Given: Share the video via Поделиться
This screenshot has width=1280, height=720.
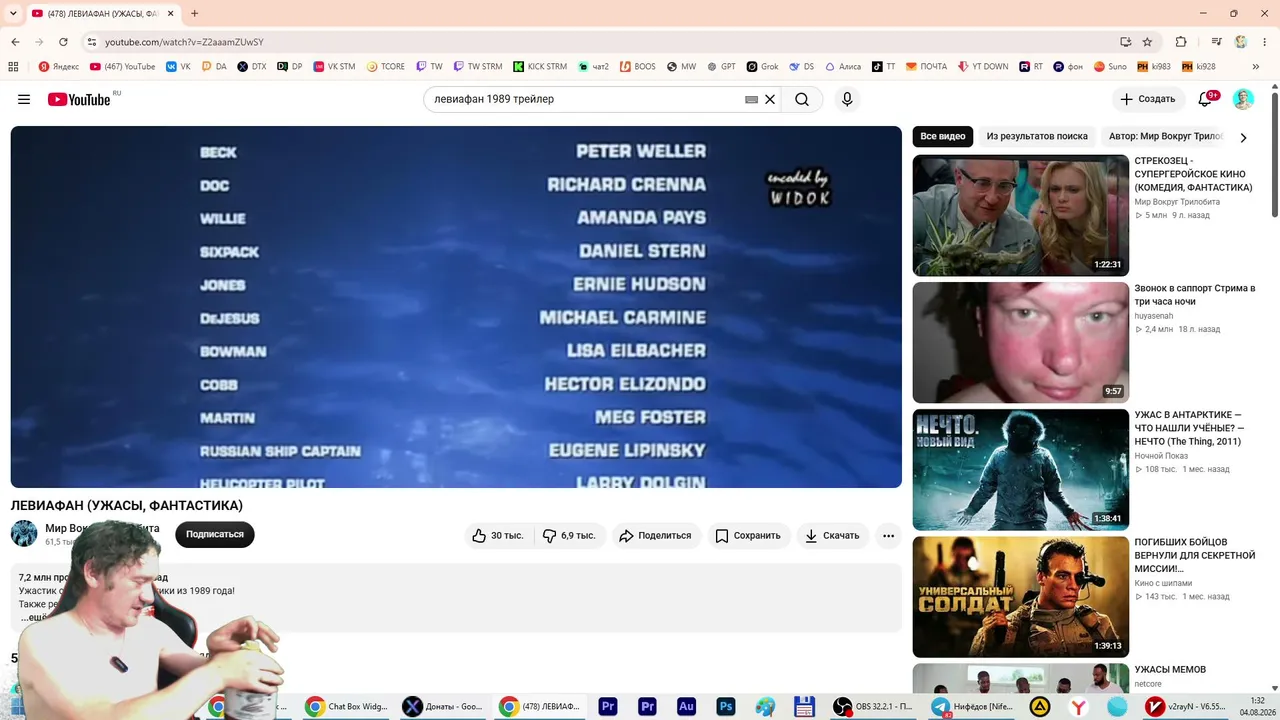Looking at the screenshot, I should pyautogui.click(x=656, y=535).
